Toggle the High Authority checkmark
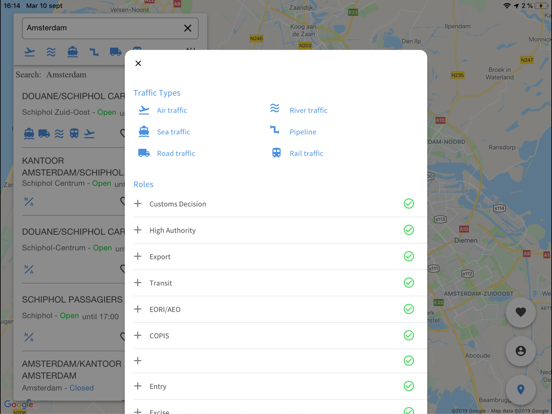This screenshot has height=414, width=552. click(x=409, y=230)
